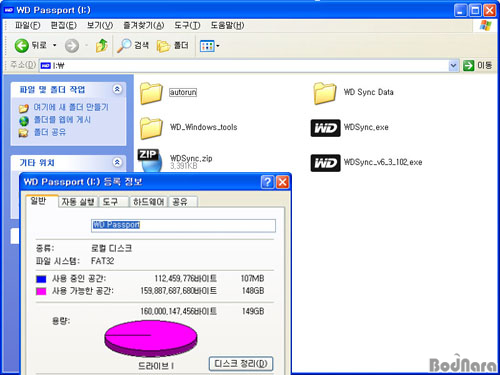The image size is (500, 375).
Task: Click the WD_Windows_tools file name
Action: tap(204, 127)
